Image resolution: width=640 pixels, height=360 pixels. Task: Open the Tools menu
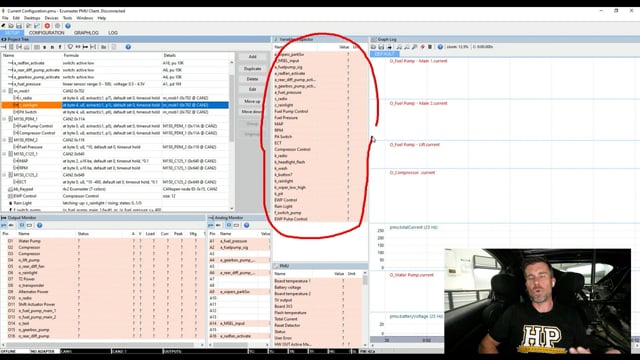(67, 18)
